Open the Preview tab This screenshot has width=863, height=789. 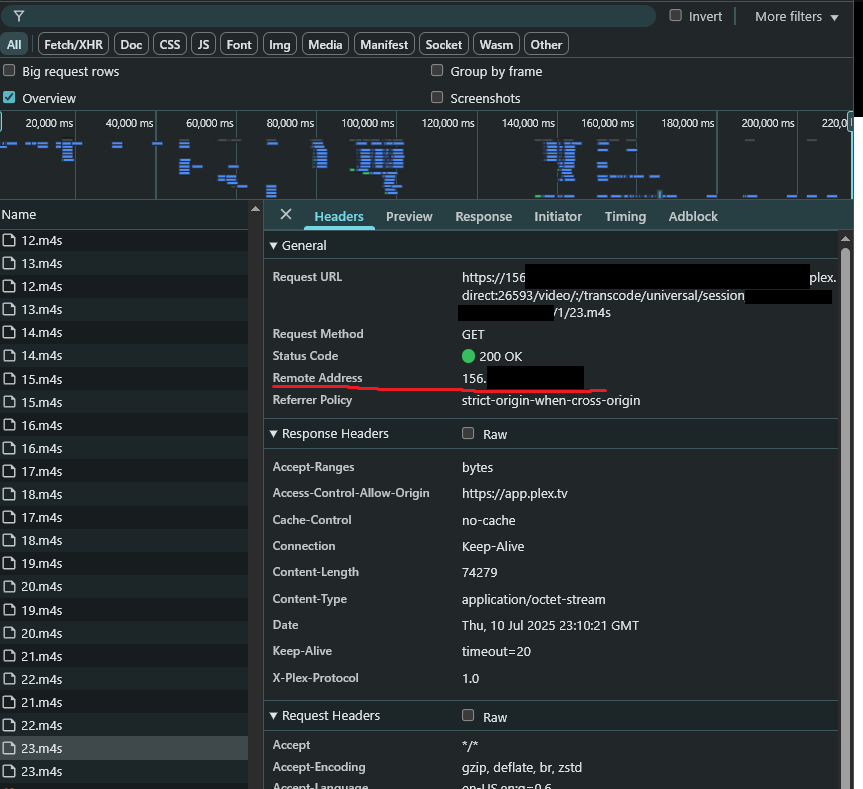409,216
